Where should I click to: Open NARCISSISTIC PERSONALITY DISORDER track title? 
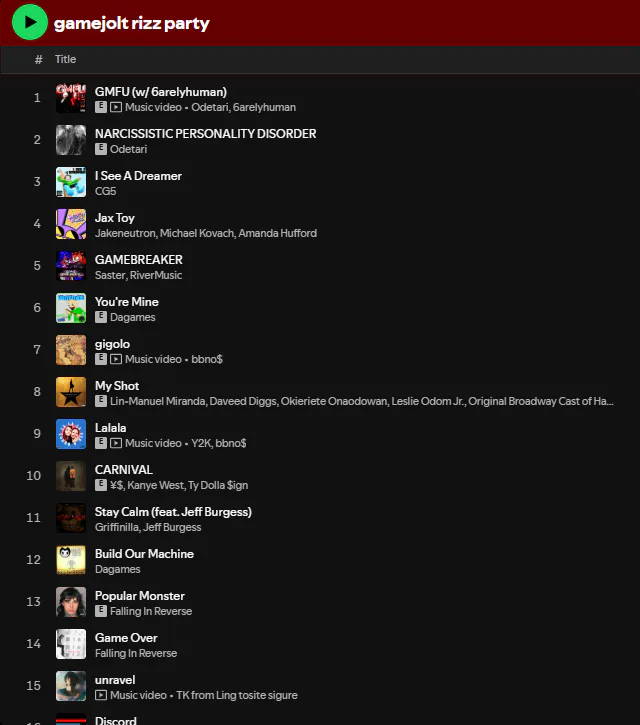coord(206,134)
